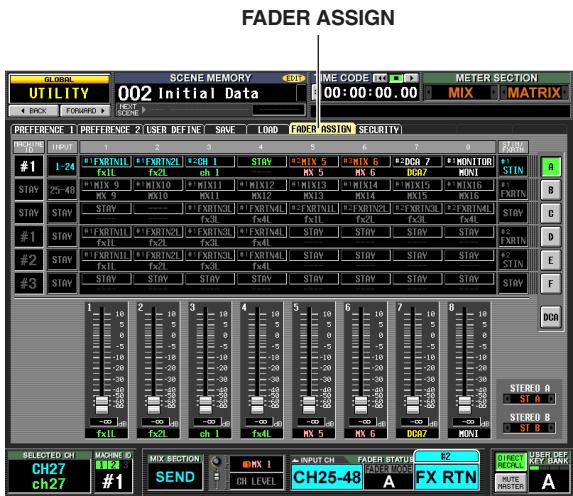Click the SEND button in mix section
Viewport: 573px width, 496px height.
click(x=175, y=477)
